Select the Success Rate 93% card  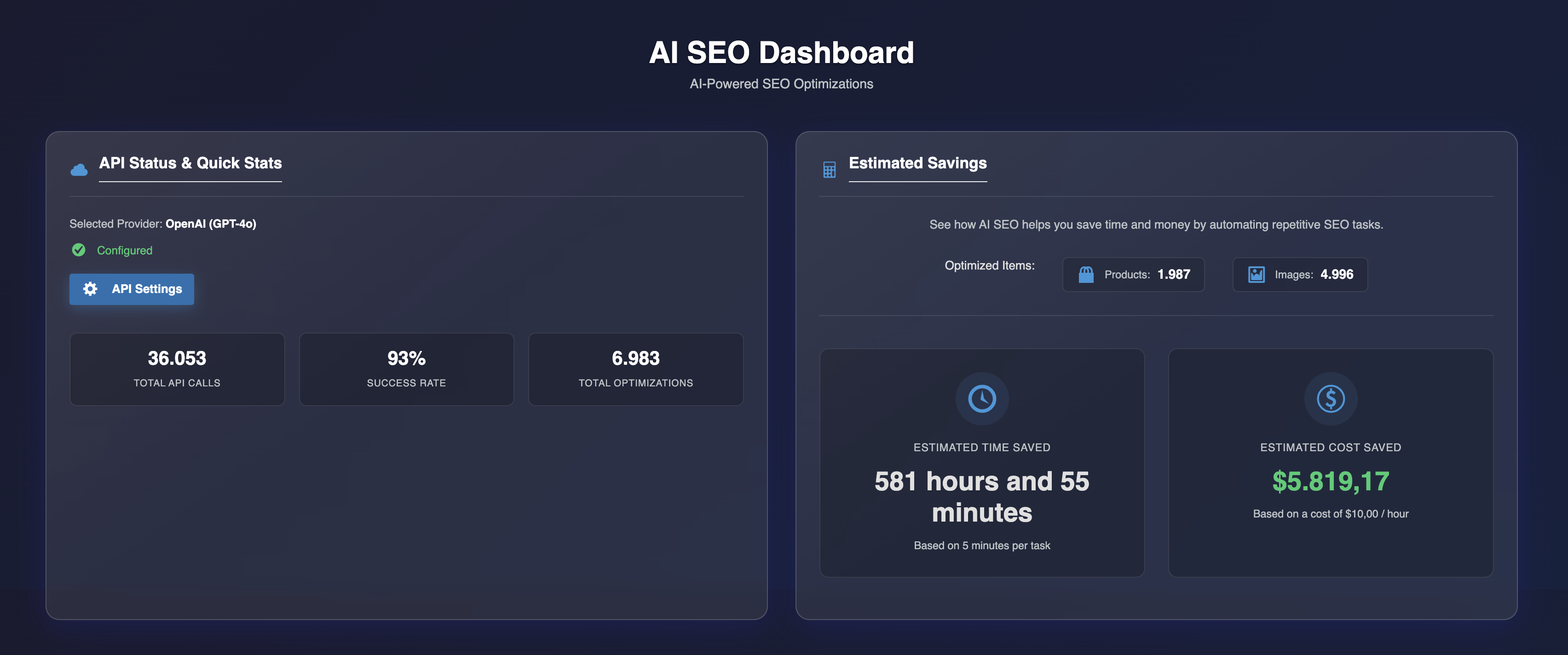pyautogui.click(x=406, y=369)
